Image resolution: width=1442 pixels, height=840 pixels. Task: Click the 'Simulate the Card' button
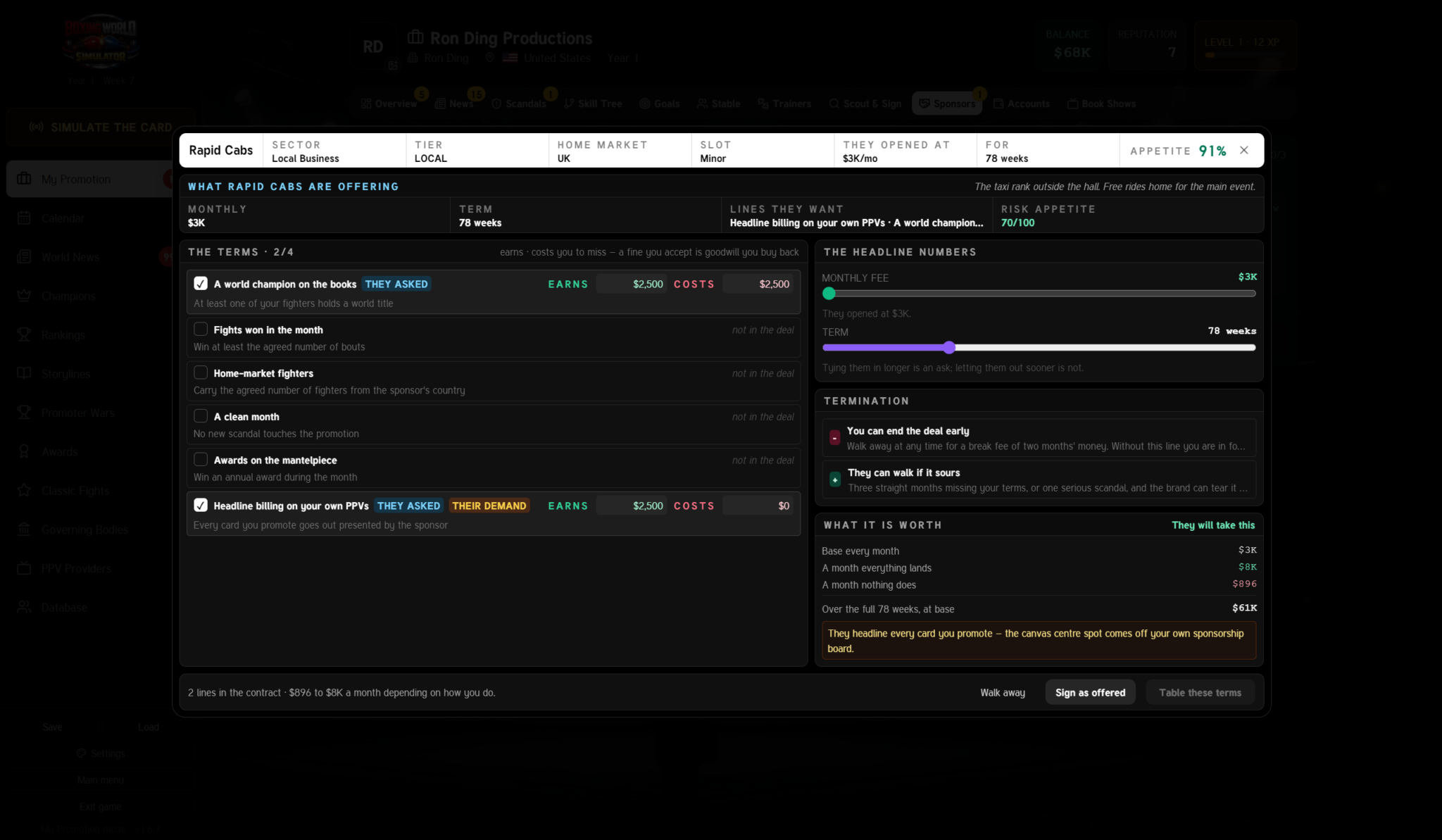tap(101, 127)
